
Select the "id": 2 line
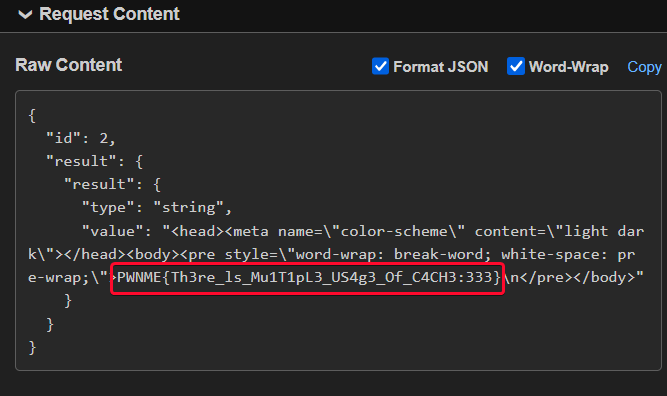[80, 138]
